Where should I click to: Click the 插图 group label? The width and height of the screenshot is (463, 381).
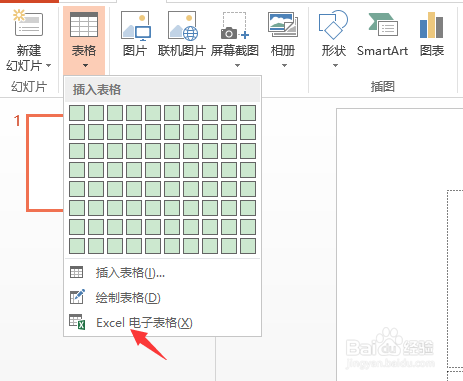383,87
